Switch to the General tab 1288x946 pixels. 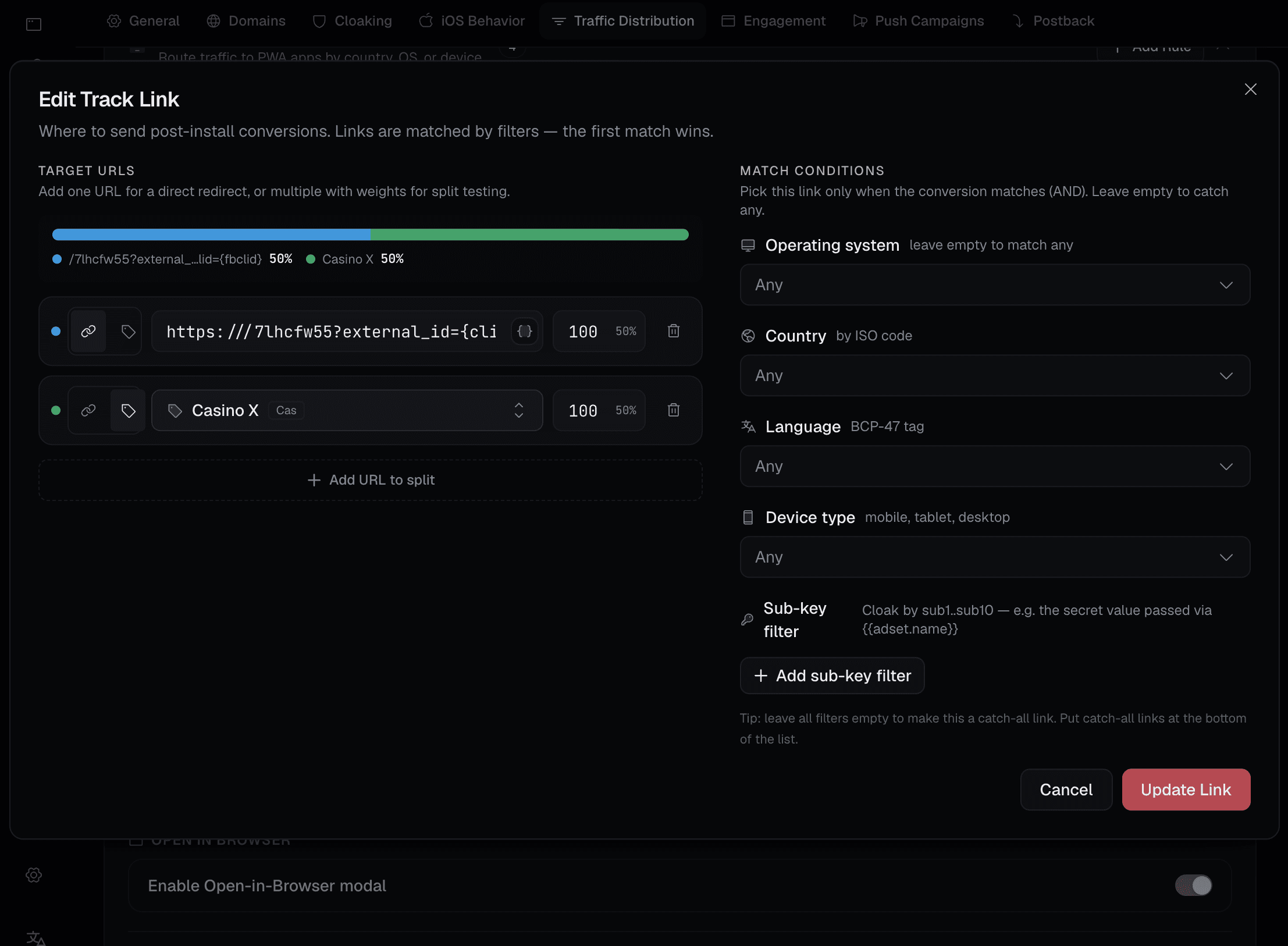point(143,21)
